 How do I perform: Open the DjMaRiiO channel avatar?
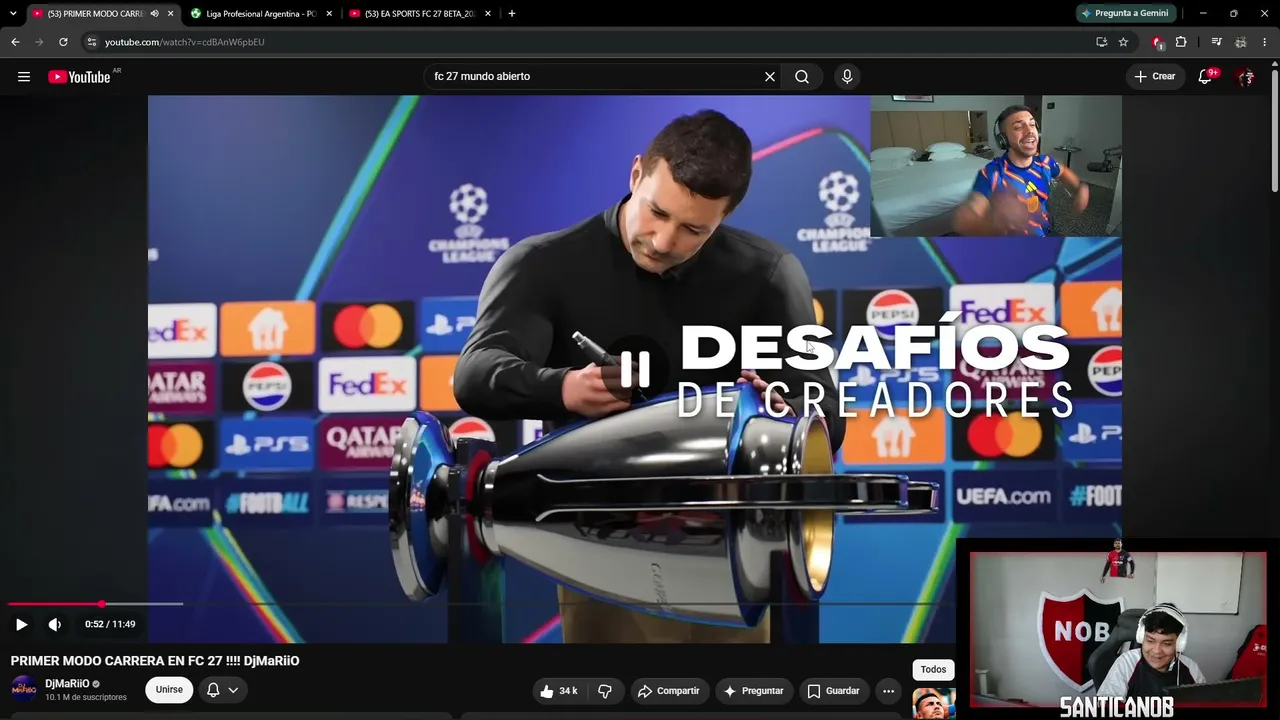point(24,689)
